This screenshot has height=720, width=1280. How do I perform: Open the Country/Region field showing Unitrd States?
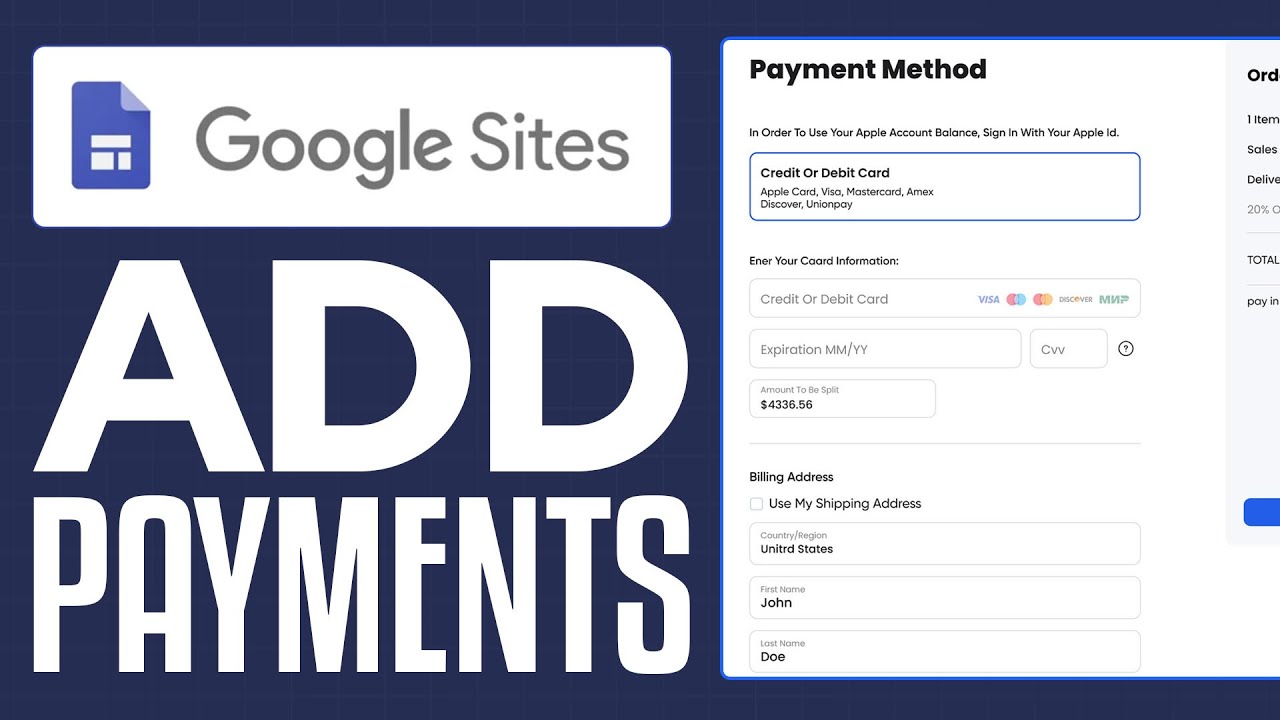click(945, 543)
